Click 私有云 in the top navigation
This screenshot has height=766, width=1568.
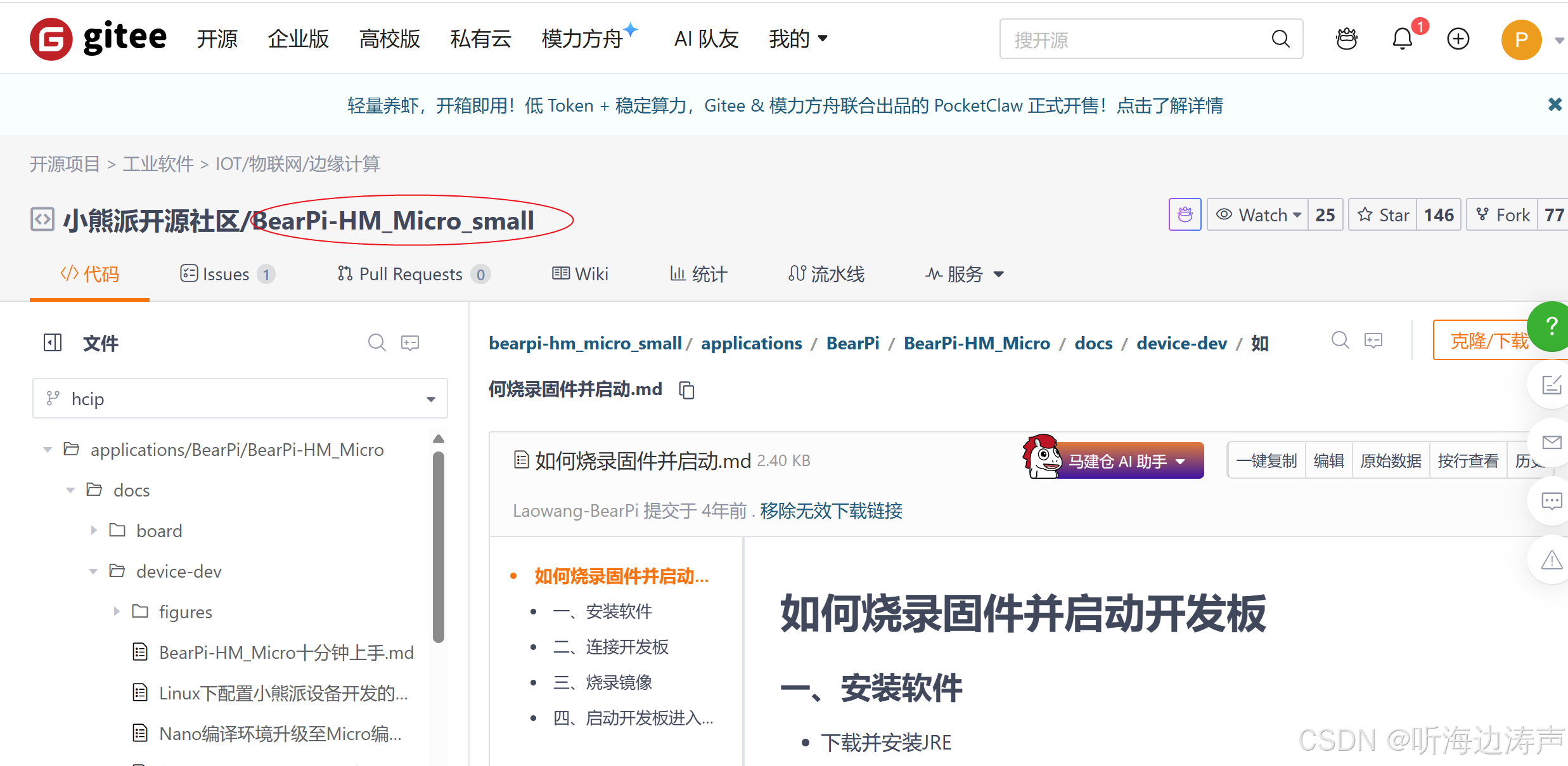pyautogui.click(x=480, y=39)
